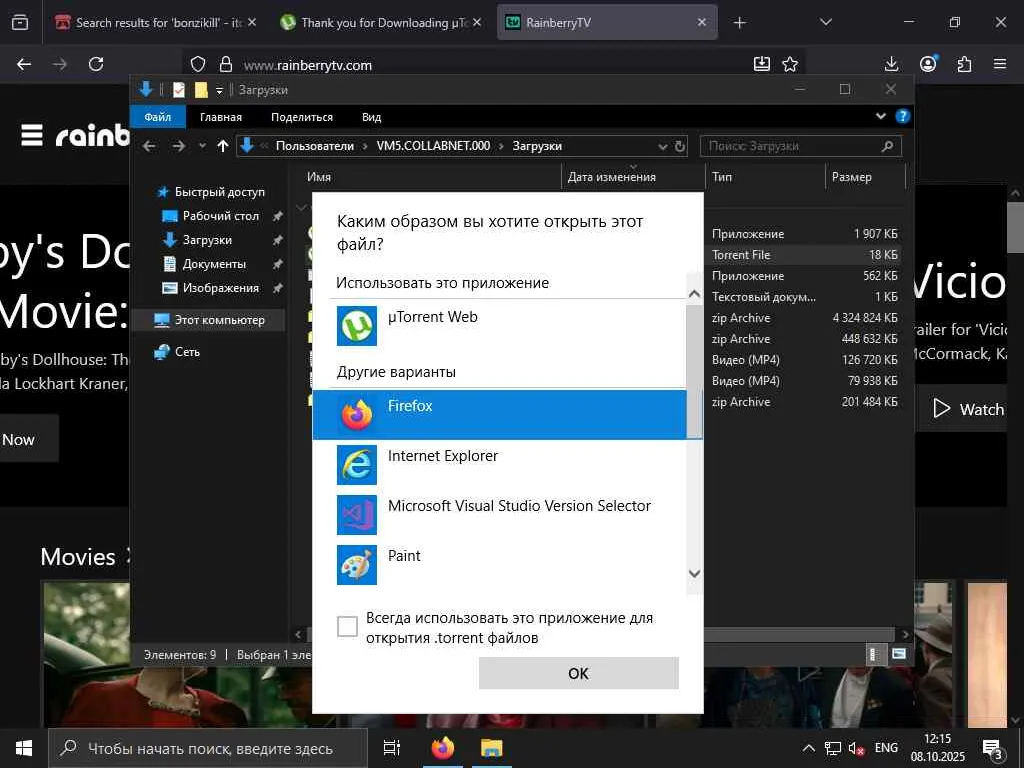Screen dimensions: 1024x768
Task: Select the Видео (MP4) 126 720 КБ row
Action: 805,360
